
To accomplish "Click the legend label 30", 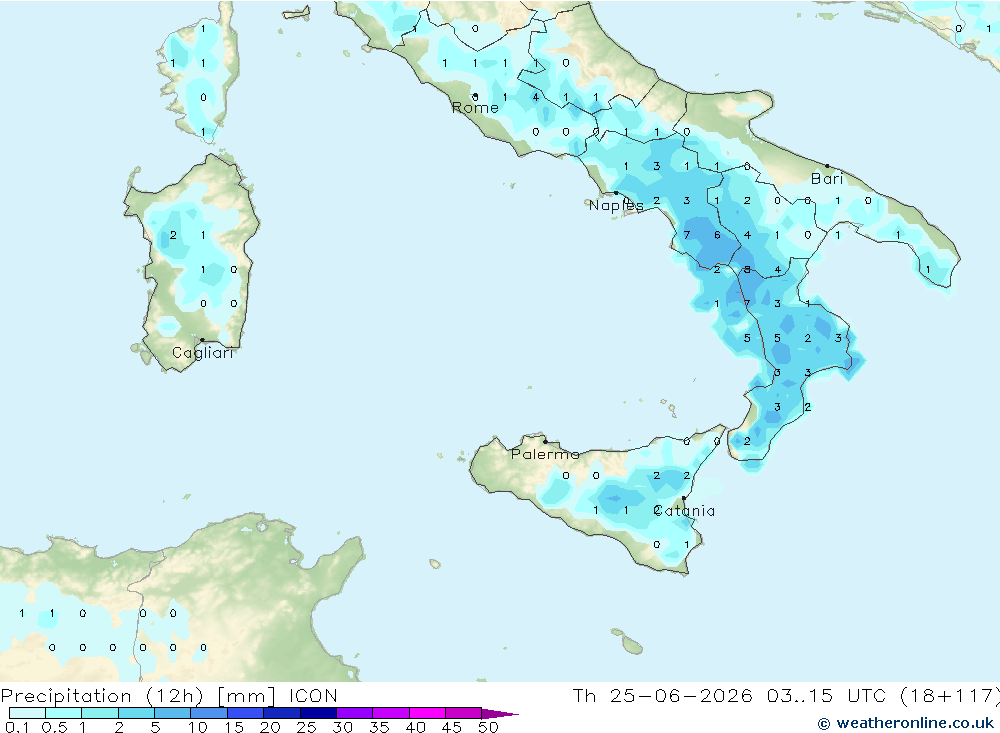I will pyautogui.click(x=343, y=727).
